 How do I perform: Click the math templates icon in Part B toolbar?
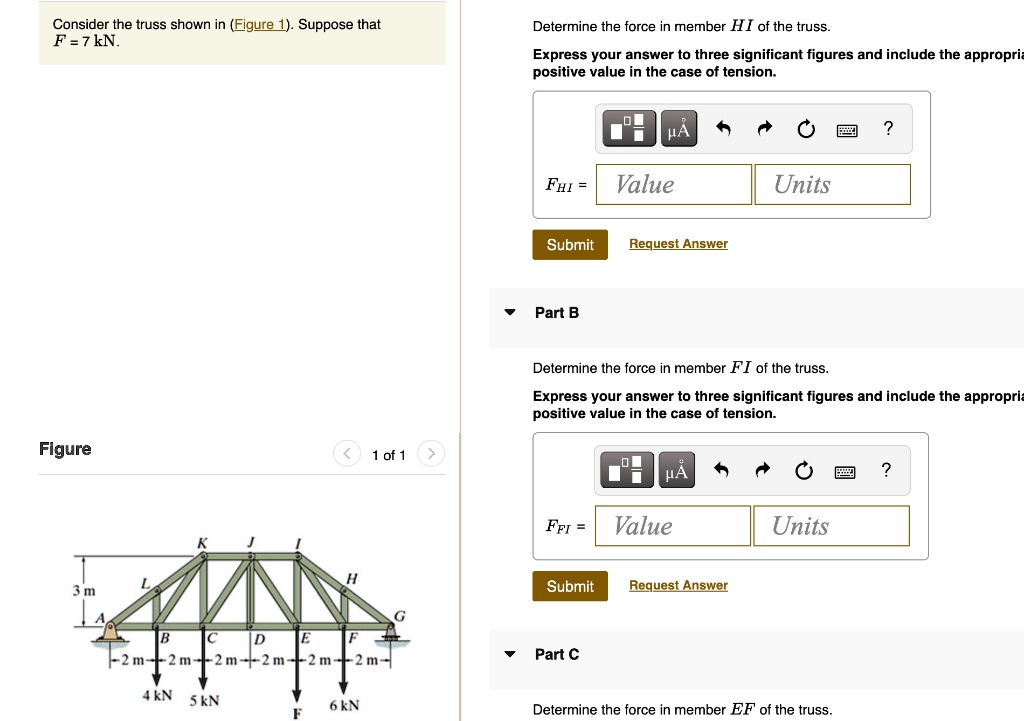click(627, 470)
